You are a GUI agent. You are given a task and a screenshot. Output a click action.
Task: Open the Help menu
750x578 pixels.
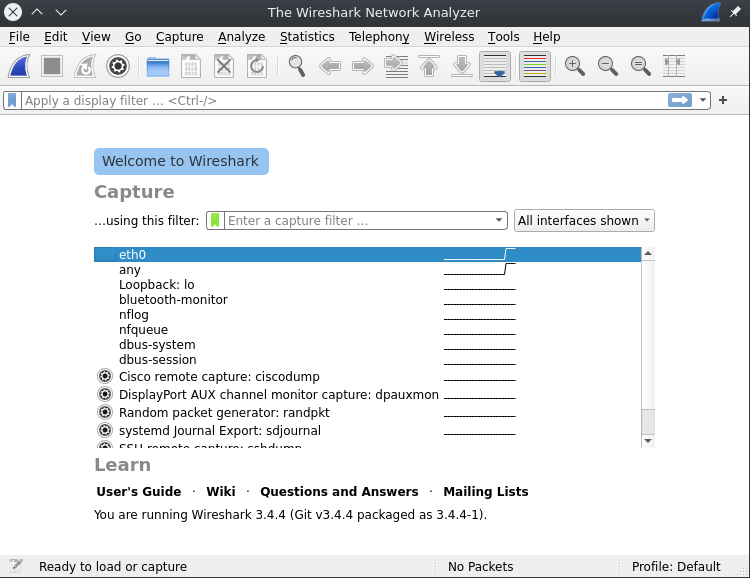(x=547, y=37)
